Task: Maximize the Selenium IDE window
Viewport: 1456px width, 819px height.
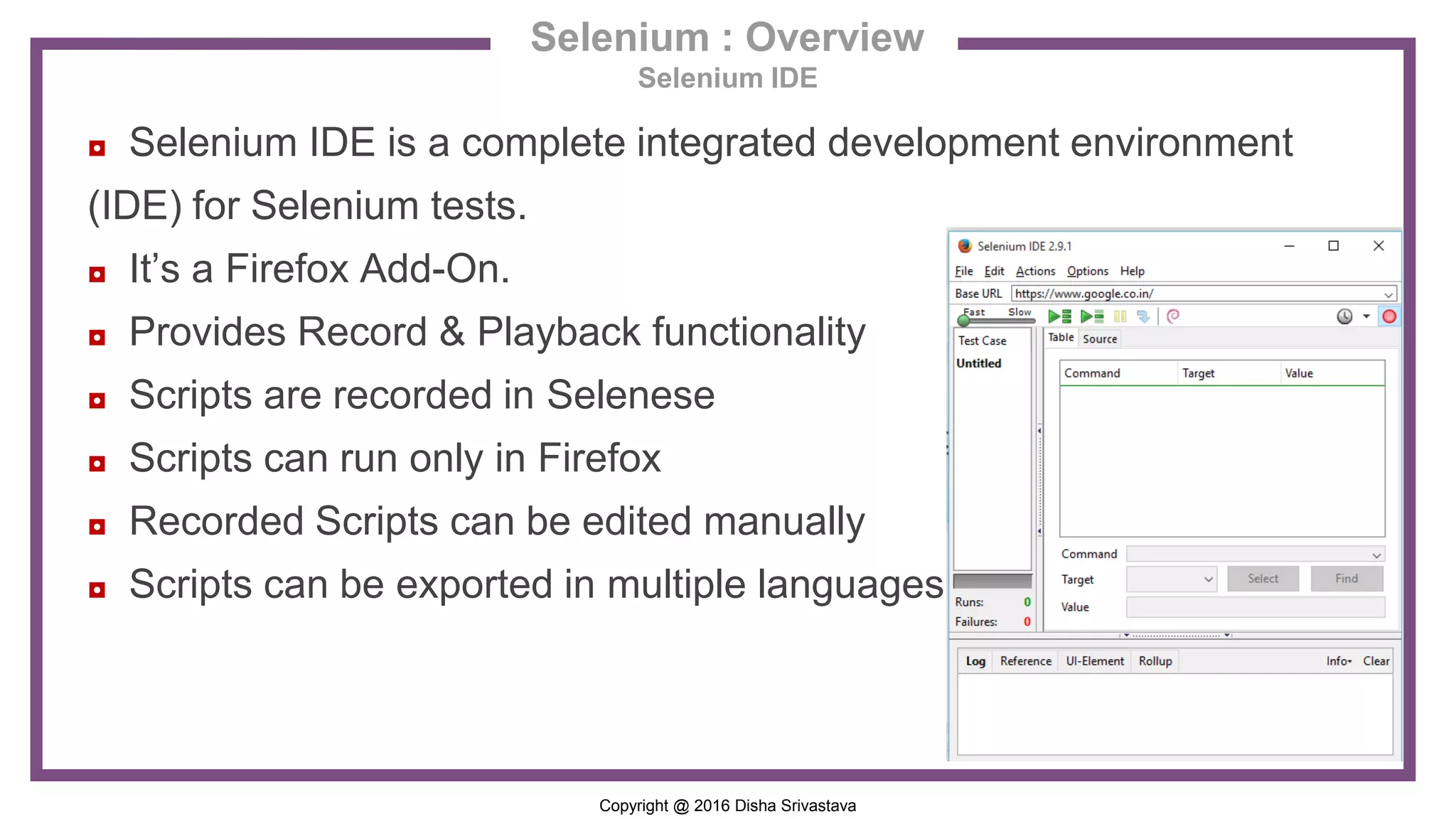Action: 1334,246
